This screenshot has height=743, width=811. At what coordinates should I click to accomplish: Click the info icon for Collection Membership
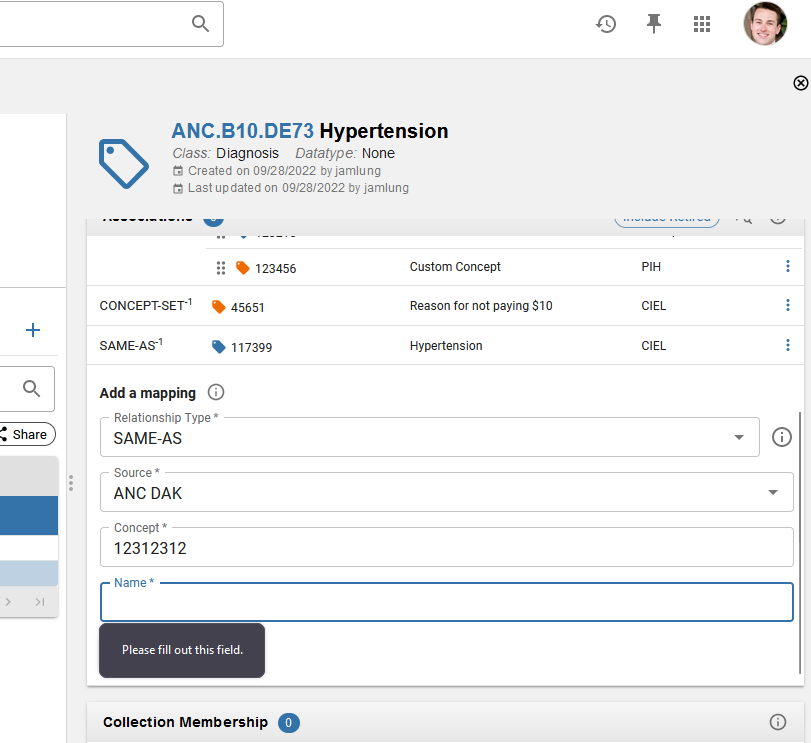click(x=778, y=722)
